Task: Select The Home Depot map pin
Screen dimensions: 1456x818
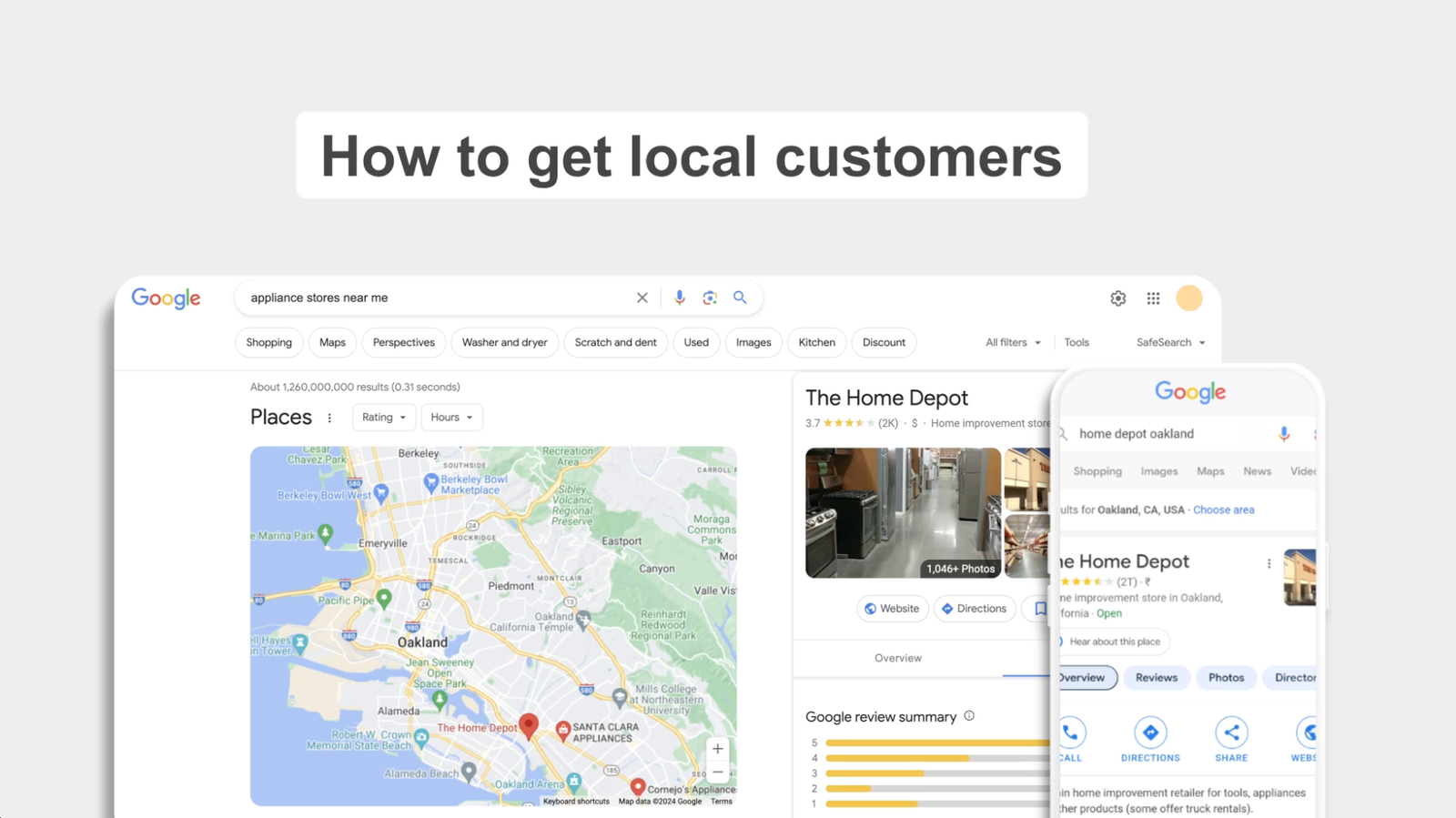Action: pyautogui.click(x=528, y=726)
